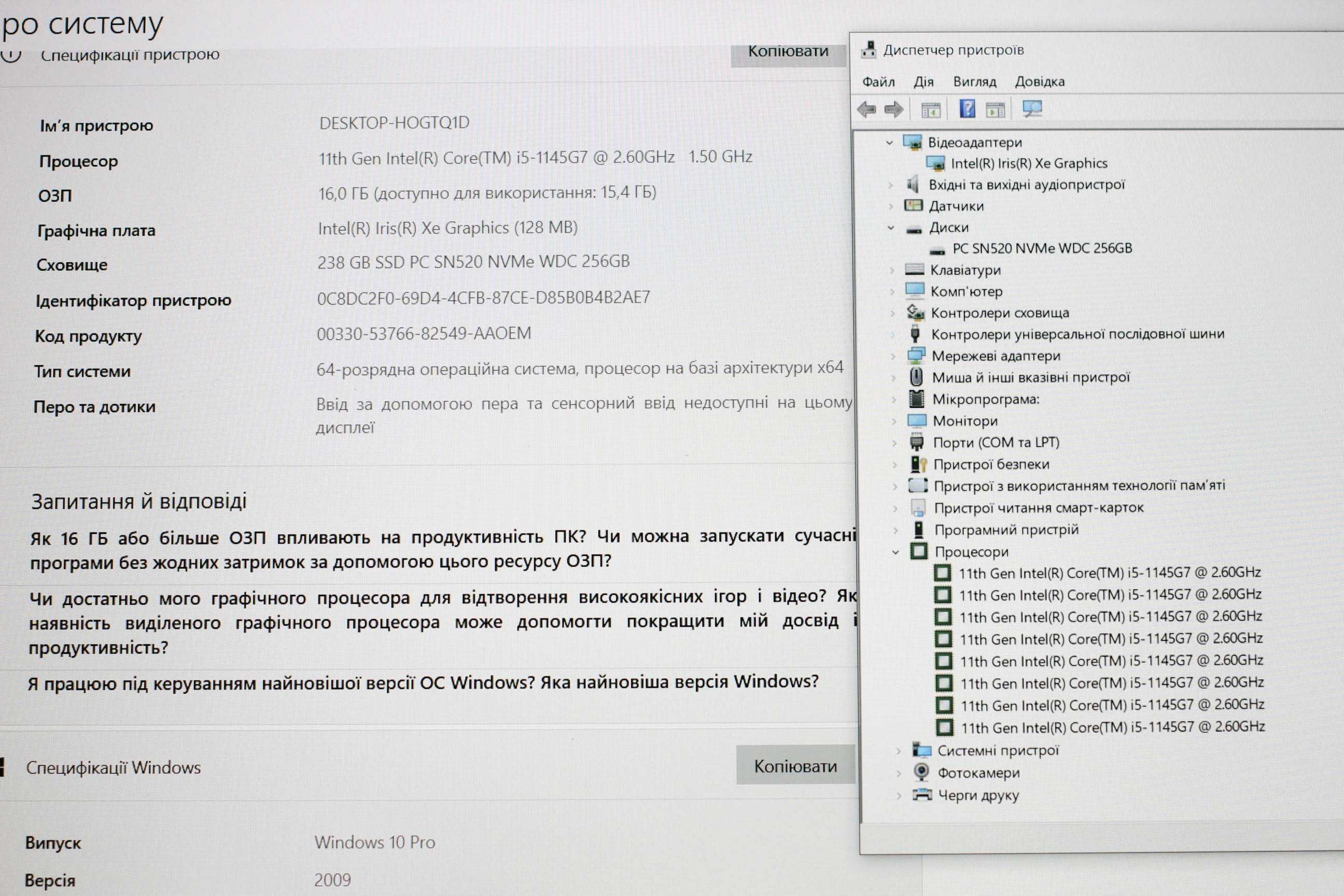
Task: Open the Довідка menu
Action: (x=1040, y=82)
